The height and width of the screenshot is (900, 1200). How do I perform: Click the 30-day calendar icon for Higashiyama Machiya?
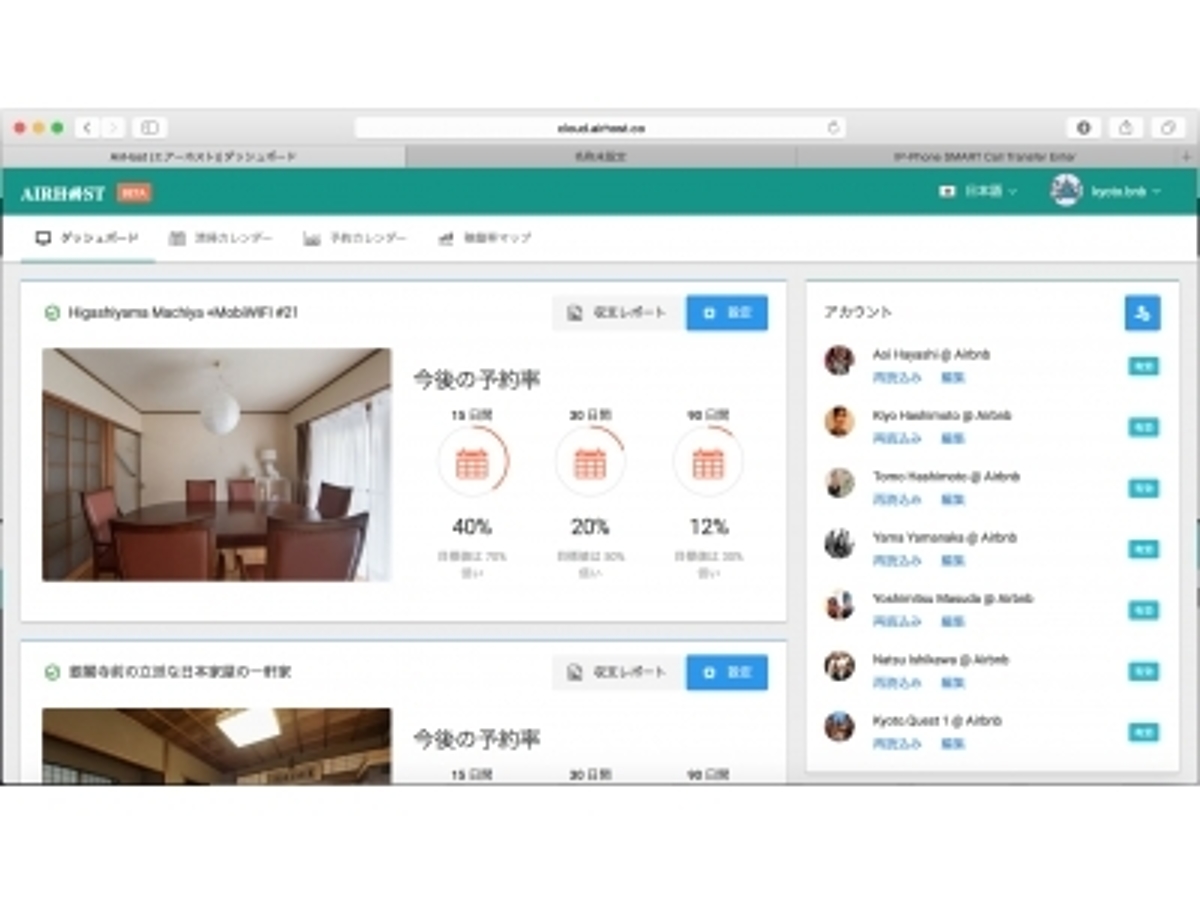coord(590,462)
